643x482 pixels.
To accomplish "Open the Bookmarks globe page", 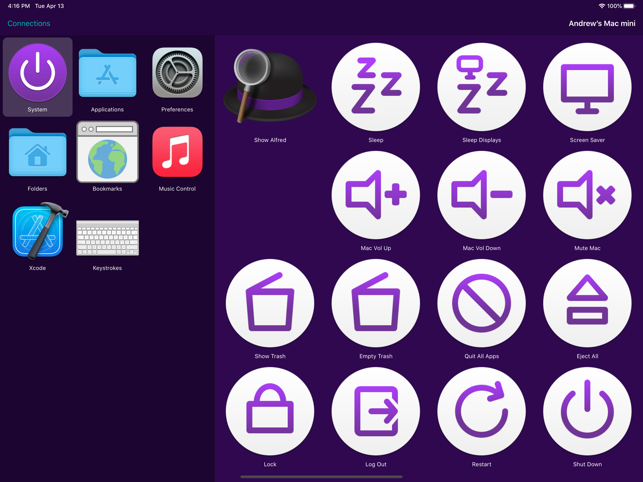I will (107, 152).
